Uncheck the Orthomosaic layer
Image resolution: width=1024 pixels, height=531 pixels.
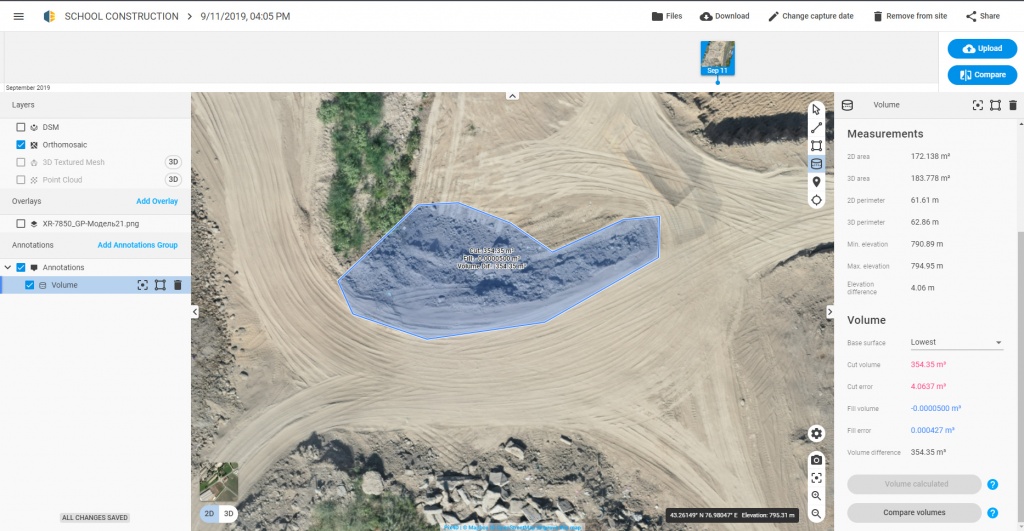pos(21,145)
